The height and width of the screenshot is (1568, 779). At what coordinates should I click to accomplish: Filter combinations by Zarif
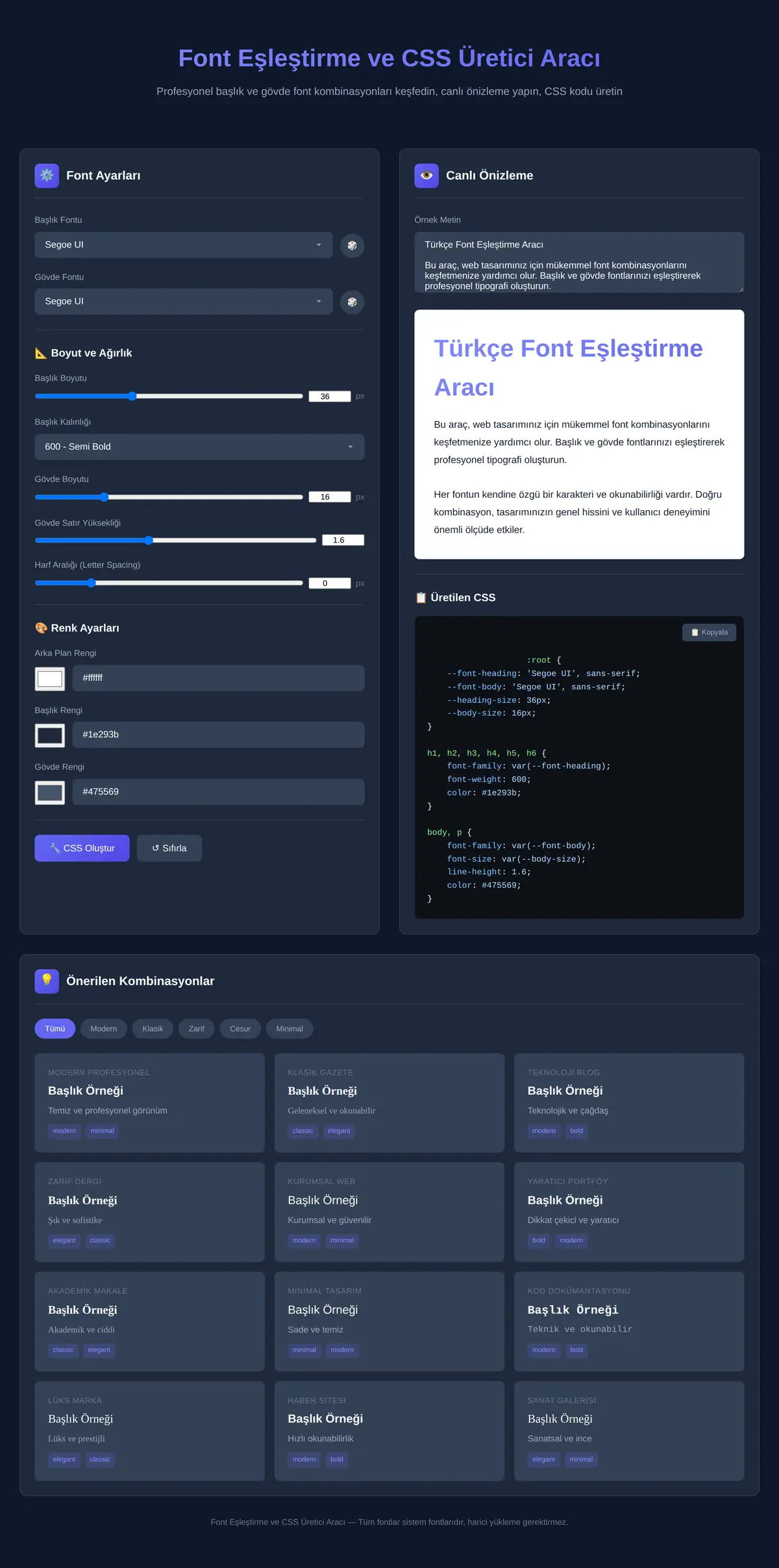pos(197,1029)
